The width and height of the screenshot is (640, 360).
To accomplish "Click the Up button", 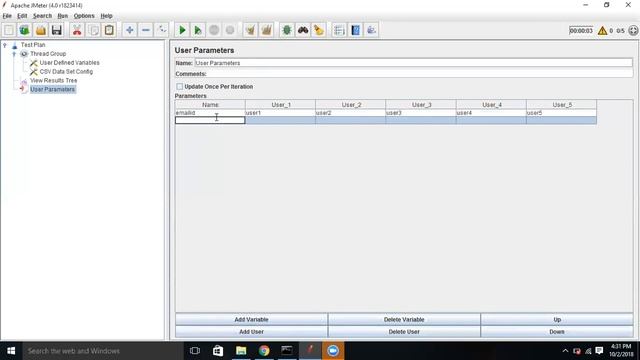I will pos(557,320).
